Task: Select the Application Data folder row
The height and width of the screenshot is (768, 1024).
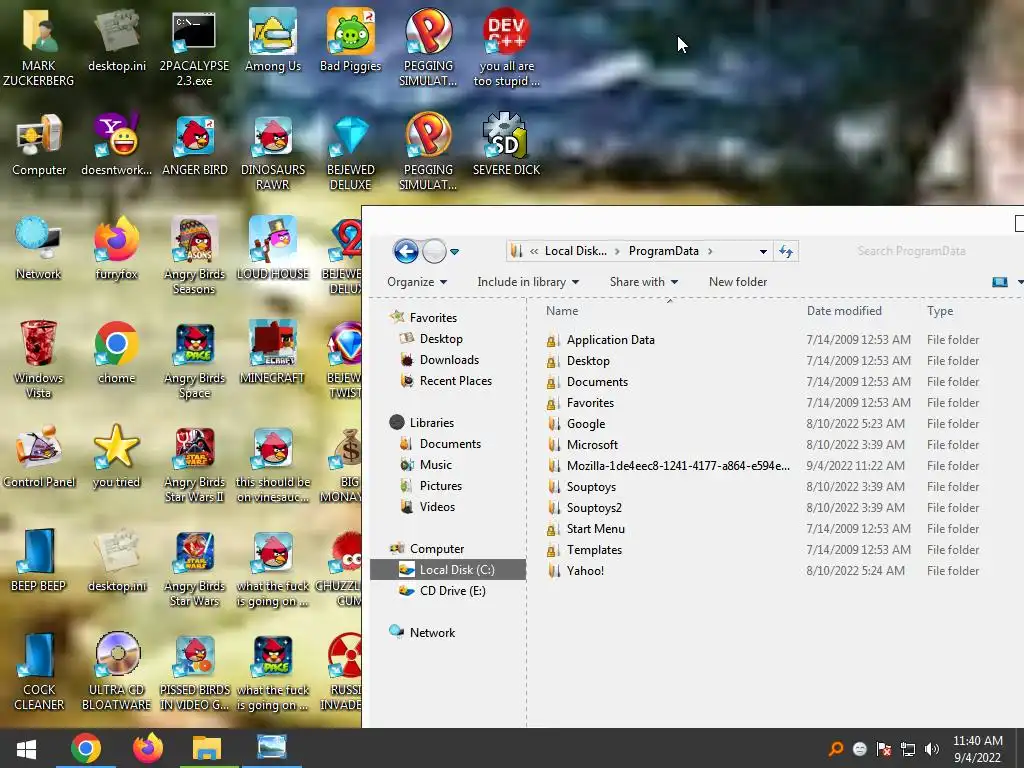Action: 764,340
